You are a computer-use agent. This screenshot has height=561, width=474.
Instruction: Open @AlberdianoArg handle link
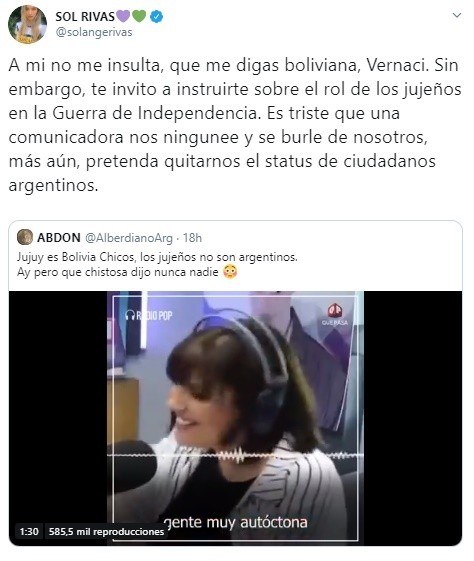128,238
